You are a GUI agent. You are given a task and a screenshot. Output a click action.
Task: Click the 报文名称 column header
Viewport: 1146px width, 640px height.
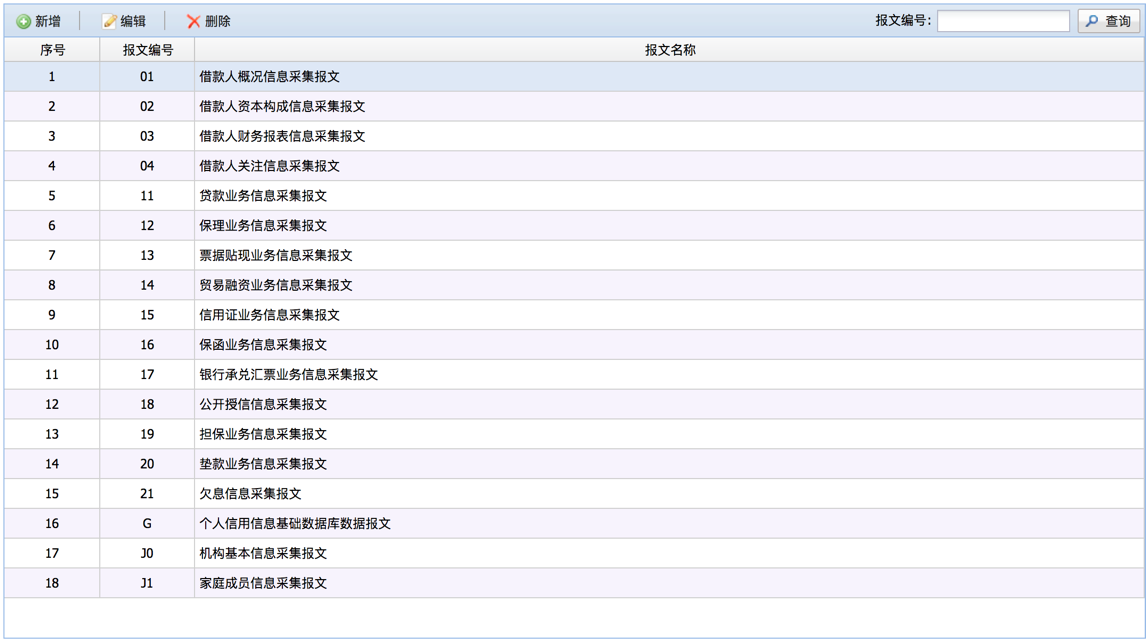669,50
